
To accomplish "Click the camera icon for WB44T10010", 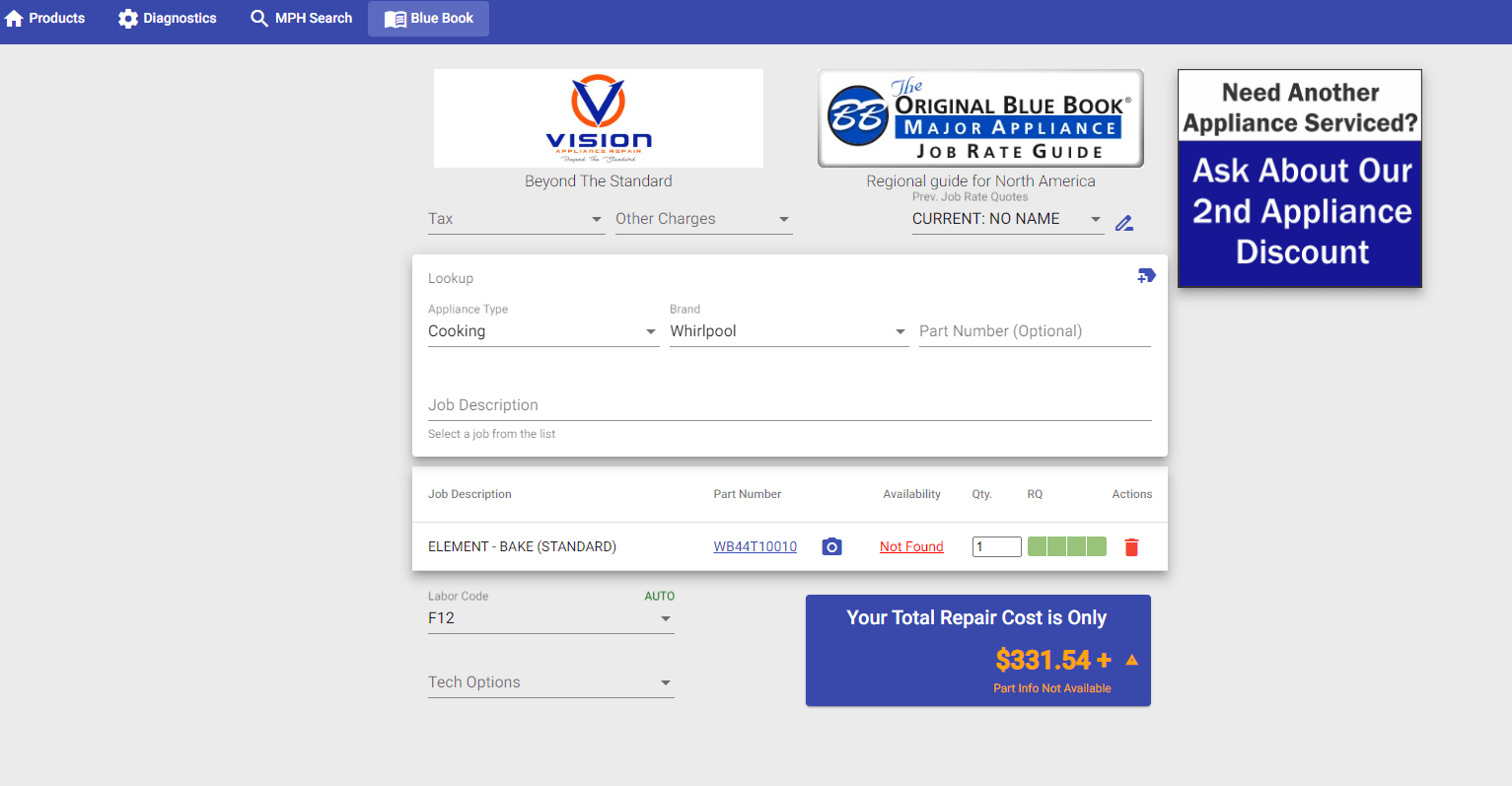I will pos(832,546).
